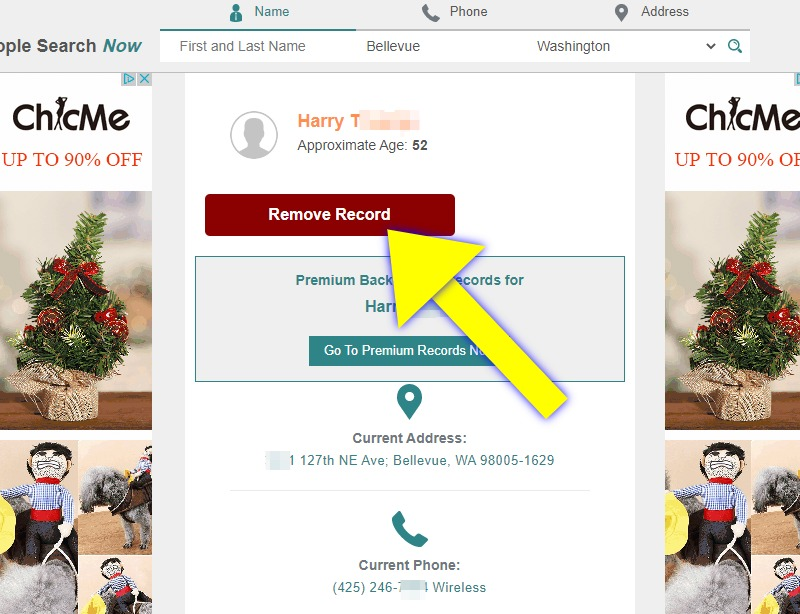Image resolution: width=800 pixels, height=614 pixels.
Task: Click the gray profile avatar icon
Action: tap(254, 135)
